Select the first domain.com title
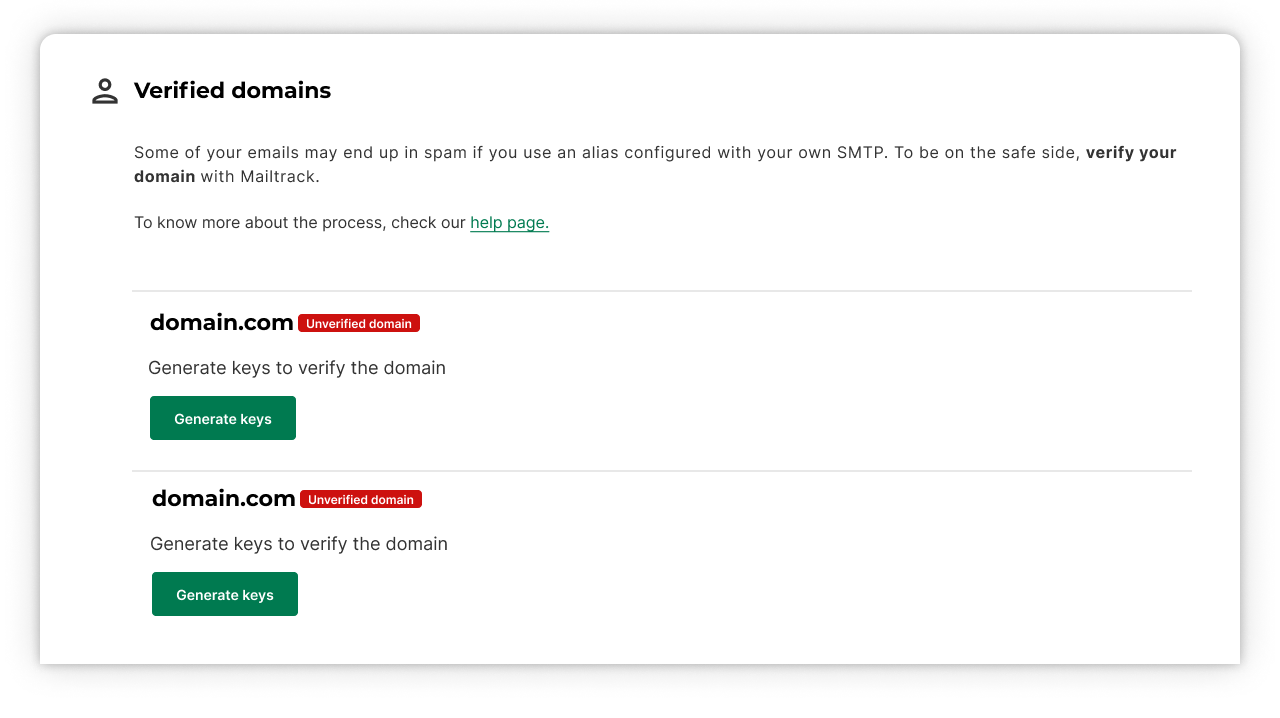 point(221,322)
